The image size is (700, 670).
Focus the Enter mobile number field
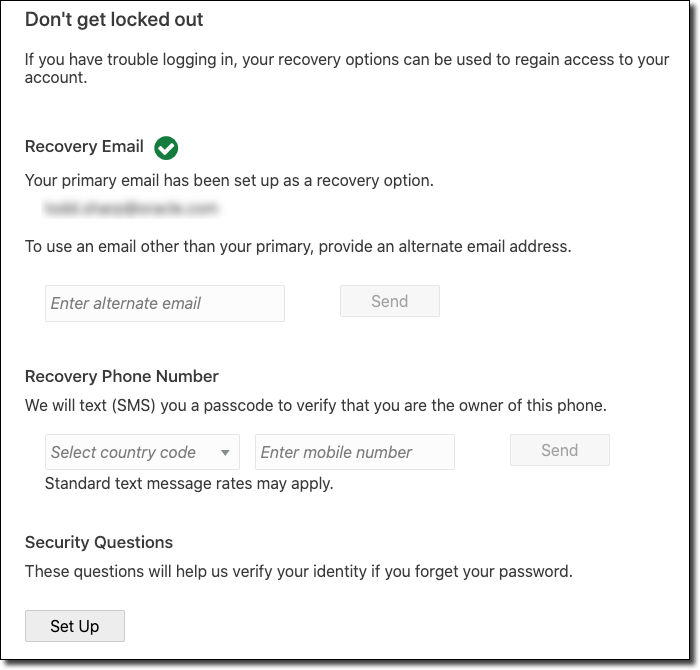tap(355, 452)
